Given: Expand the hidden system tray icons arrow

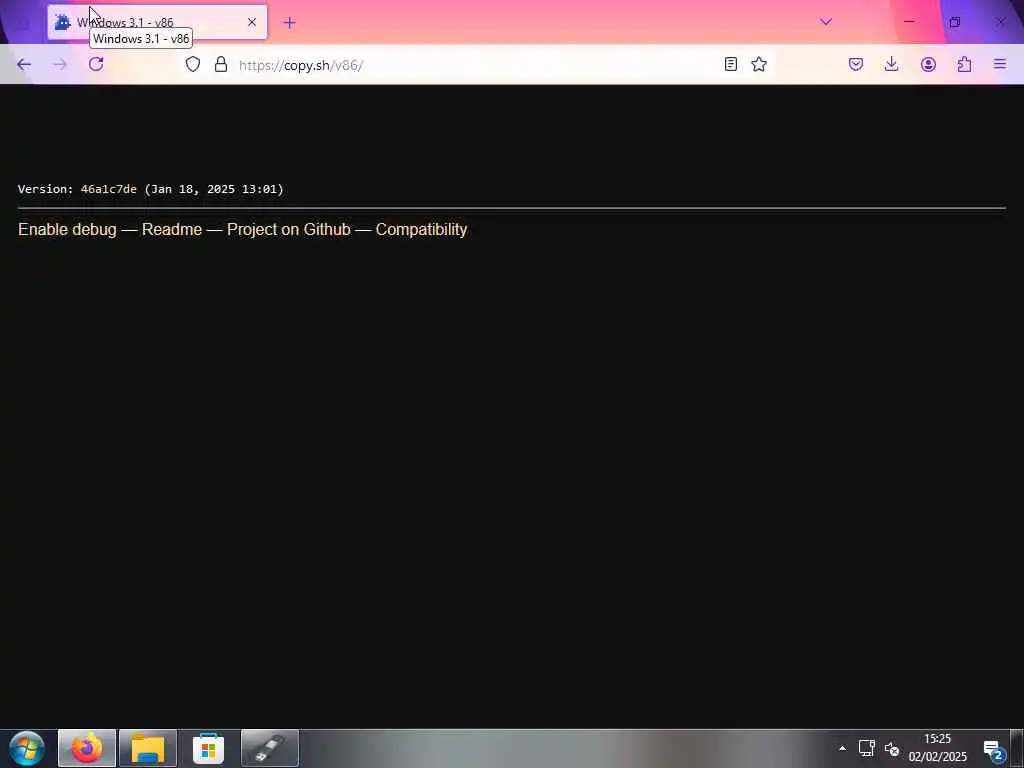Looking at the screenshot, I should pos(842,748).
